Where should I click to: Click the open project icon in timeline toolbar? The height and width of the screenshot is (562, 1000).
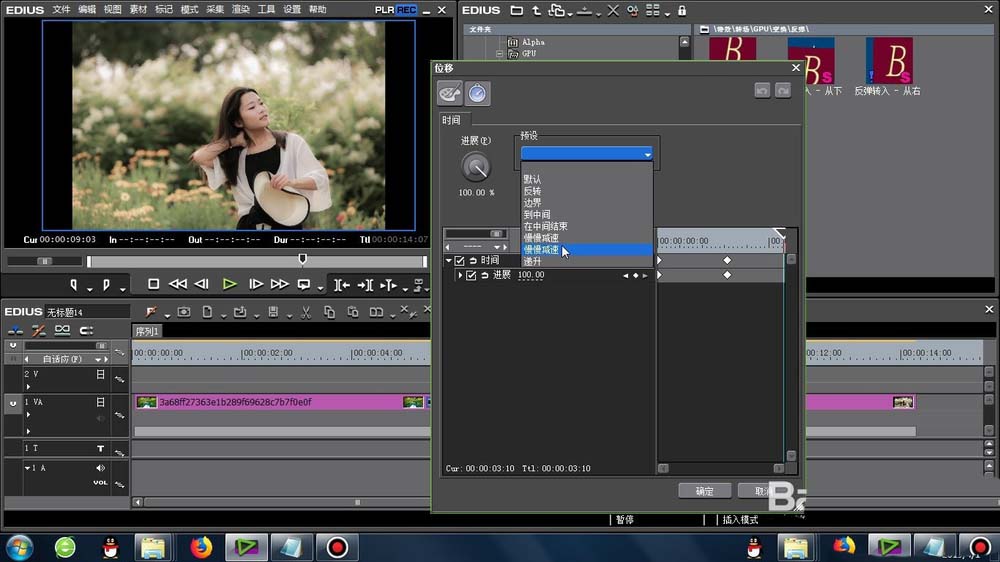(x=240, y=312)
